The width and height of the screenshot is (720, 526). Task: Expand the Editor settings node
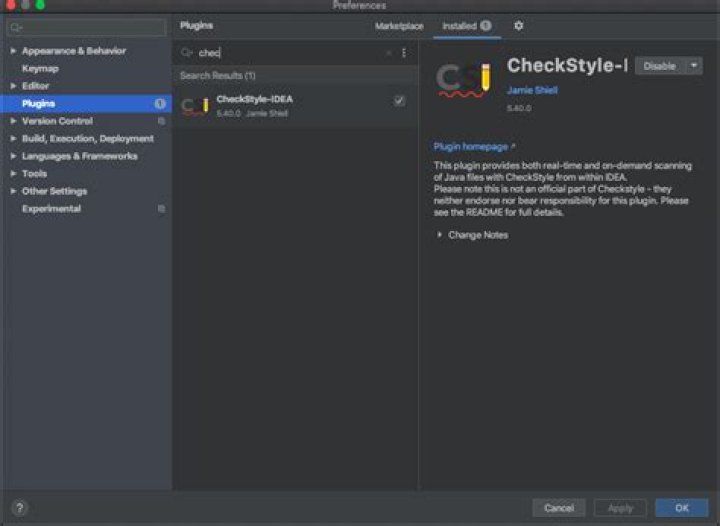(13, 86)
